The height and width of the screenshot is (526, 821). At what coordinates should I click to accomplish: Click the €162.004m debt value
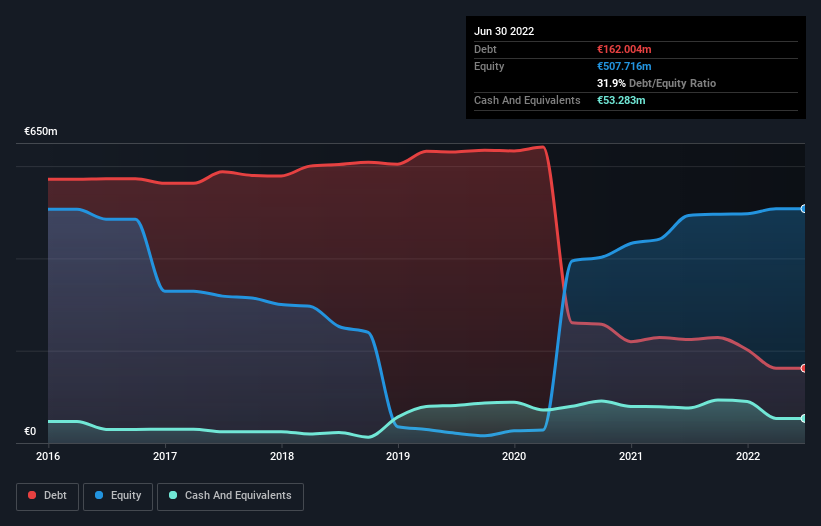click(624, 49)
